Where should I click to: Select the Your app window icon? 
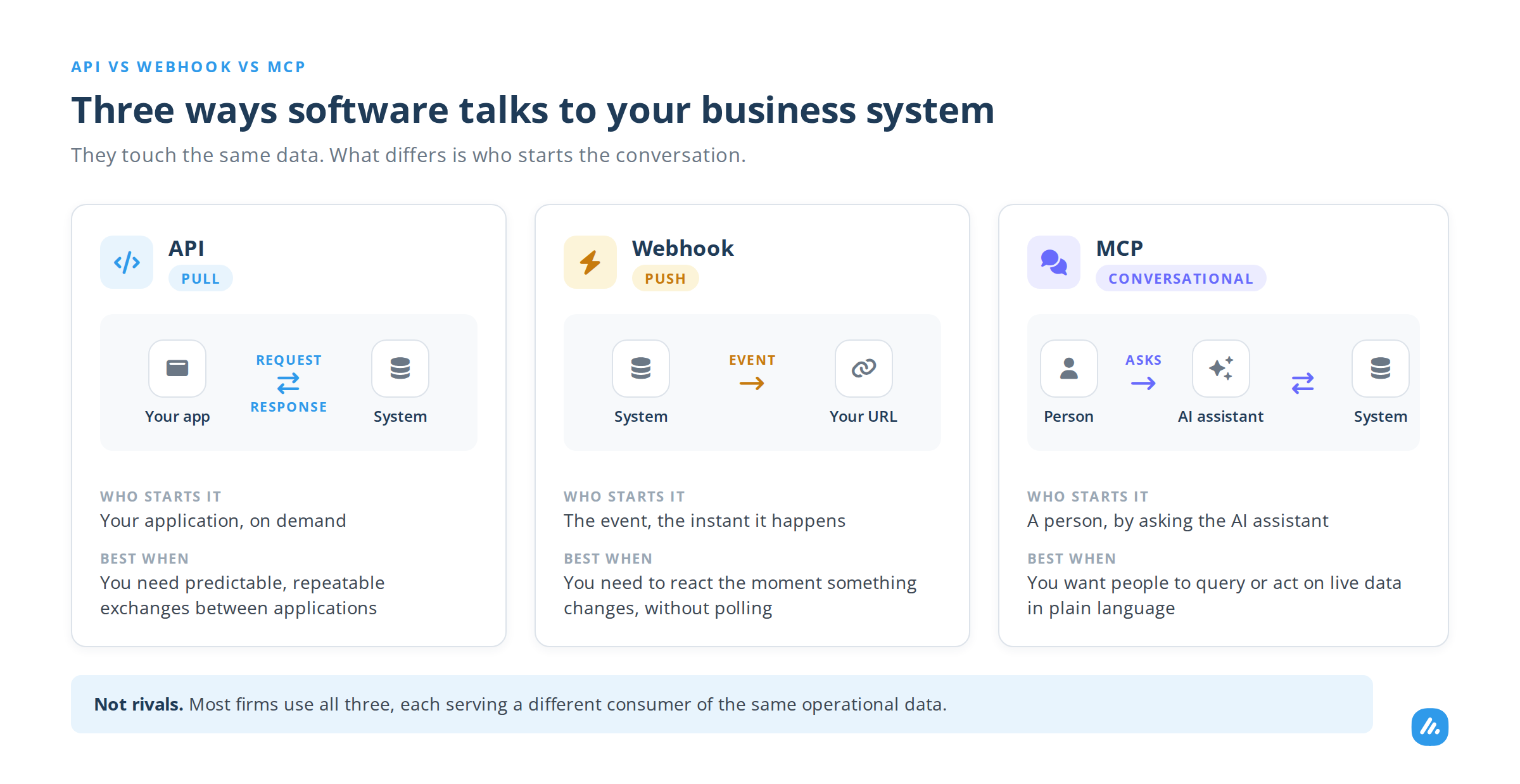point(177,369)
